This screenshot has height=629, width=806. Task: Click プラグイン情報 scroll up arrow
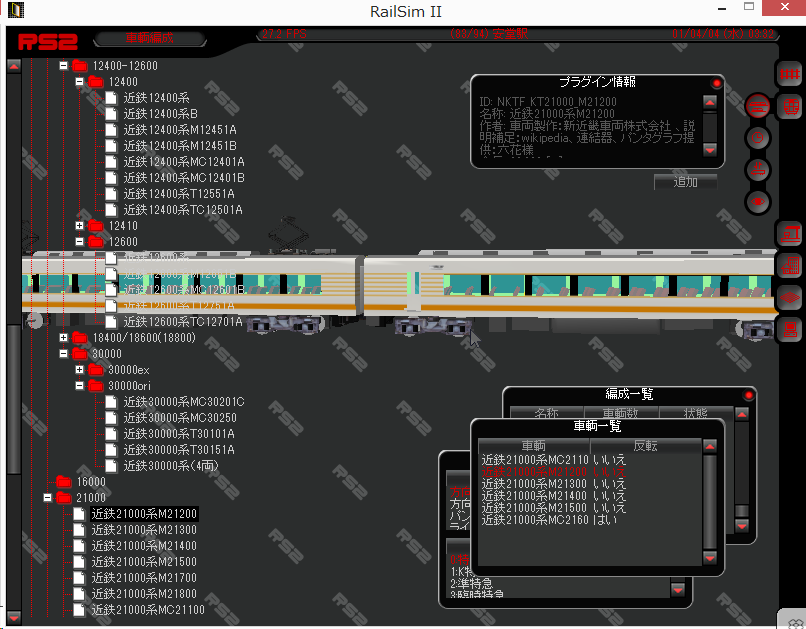point(709,102)
